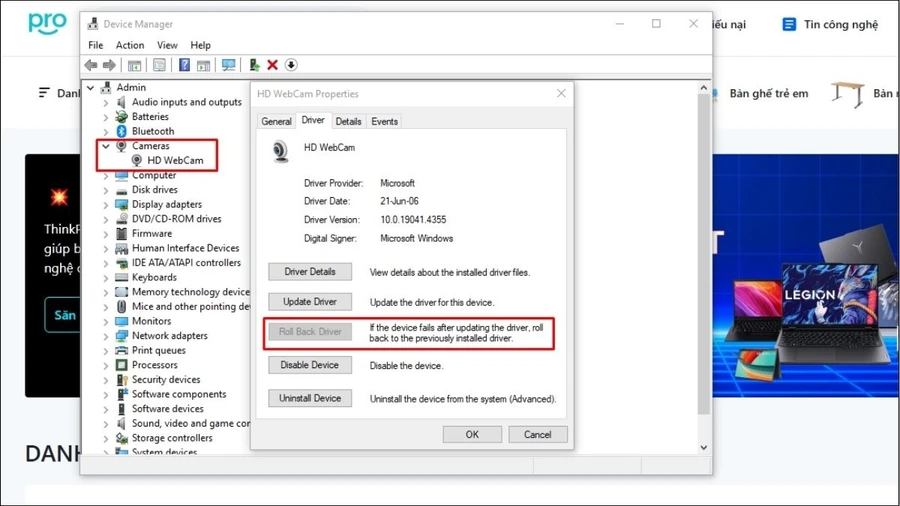The height and width of the screenshot is (506, 900).
Task: Select the Bluetooth icon in the device tree
Action: click(122, 131)
